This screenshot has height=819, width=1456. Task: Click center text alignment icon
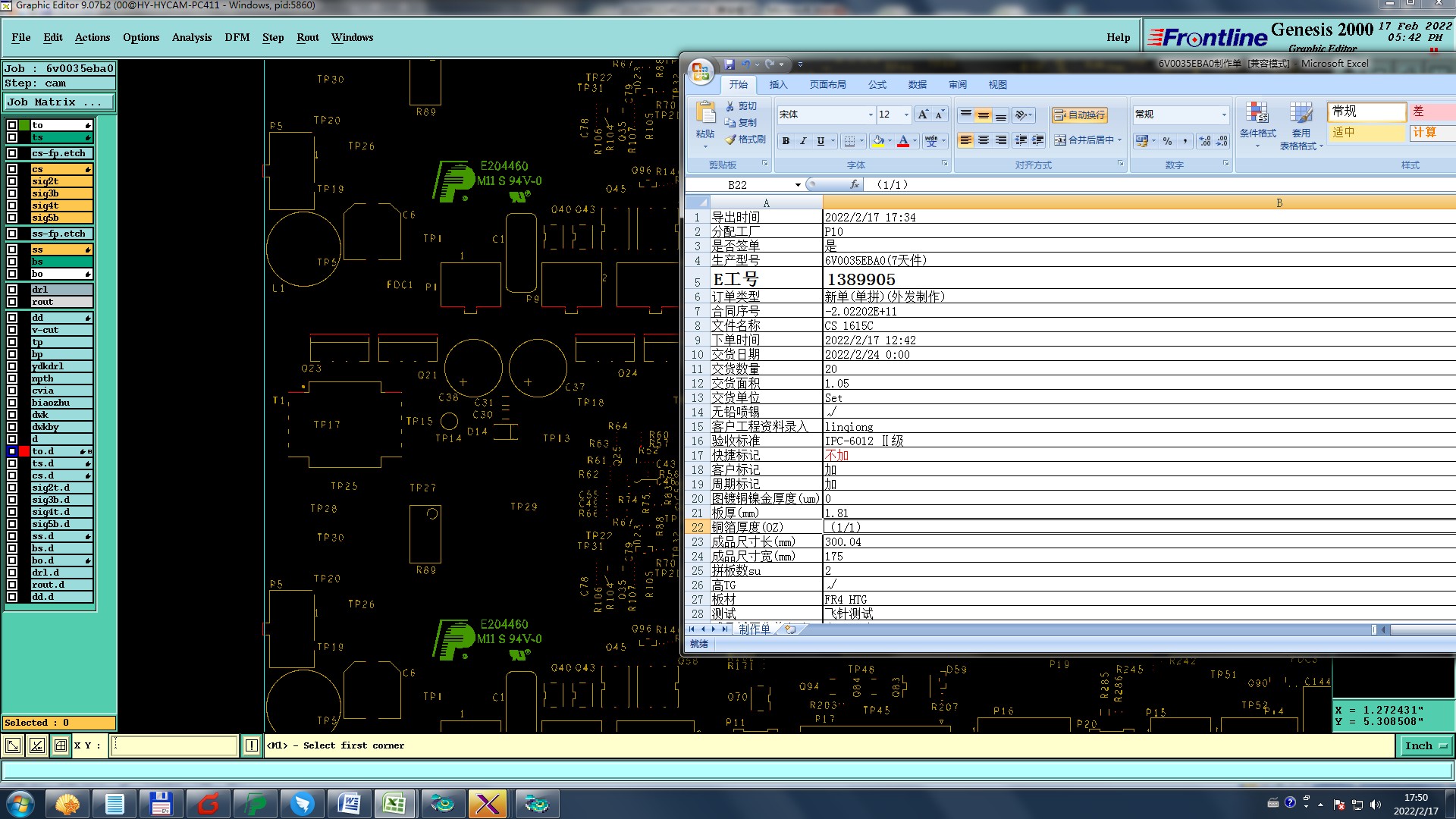(984, 141)
